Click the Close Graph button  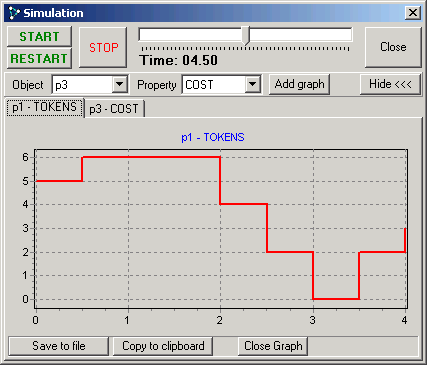pyautogui.click(x=273, y=346)
